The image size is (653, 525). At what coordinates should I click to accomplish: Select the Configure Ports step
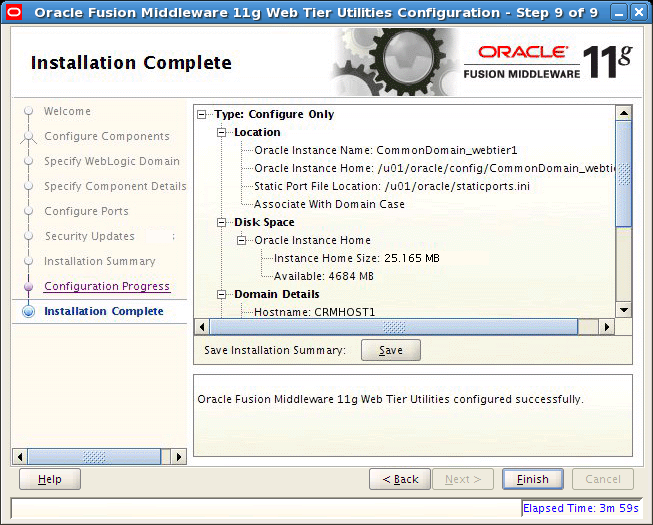(86, 211)
